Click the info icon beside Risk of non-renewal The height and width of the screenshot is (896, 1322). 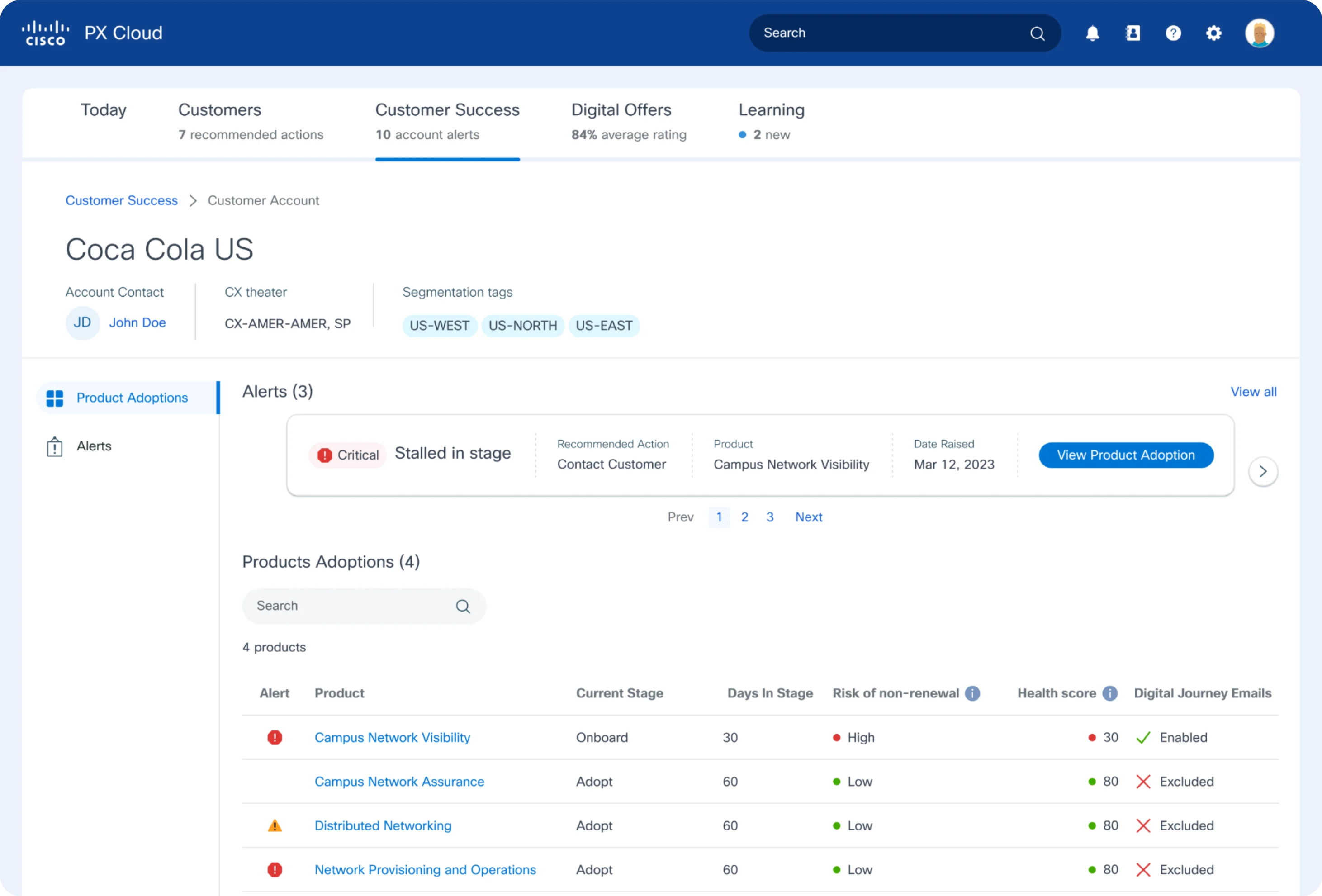[973, 693]
